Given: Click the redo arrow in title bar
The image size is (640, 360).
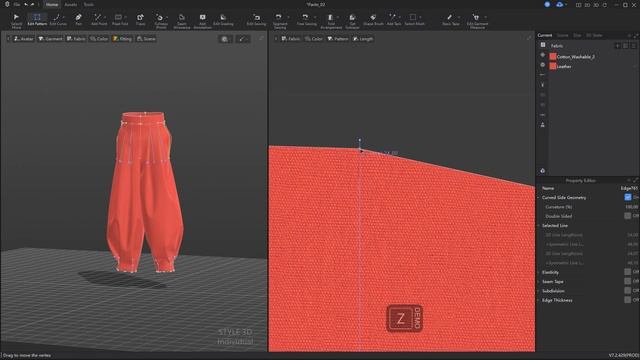Looking at the screenshot, I should [x=33, y=4].
